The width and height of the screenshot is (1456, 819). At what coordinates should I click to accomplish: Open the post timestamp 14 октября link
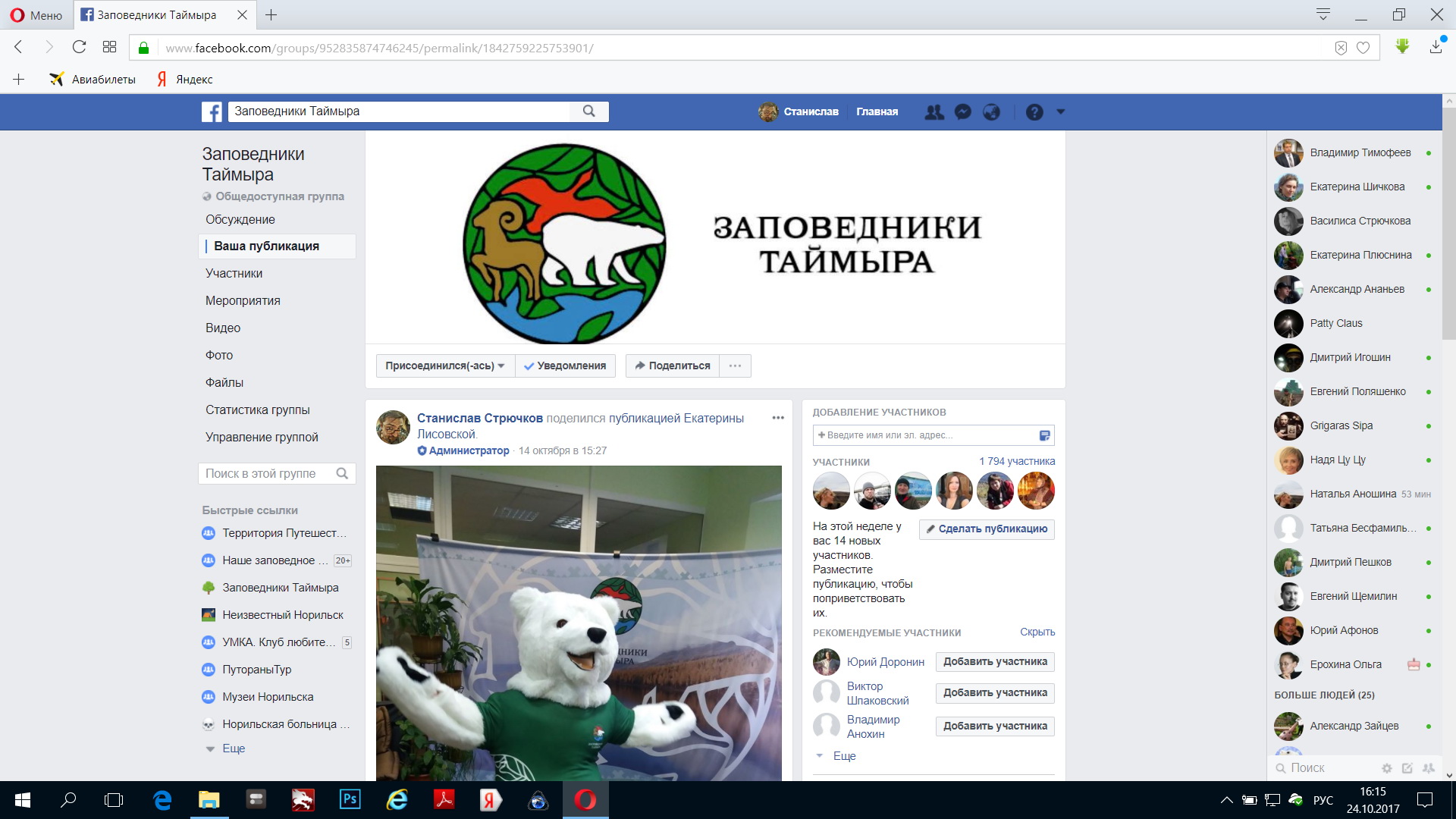coord(563,450)
